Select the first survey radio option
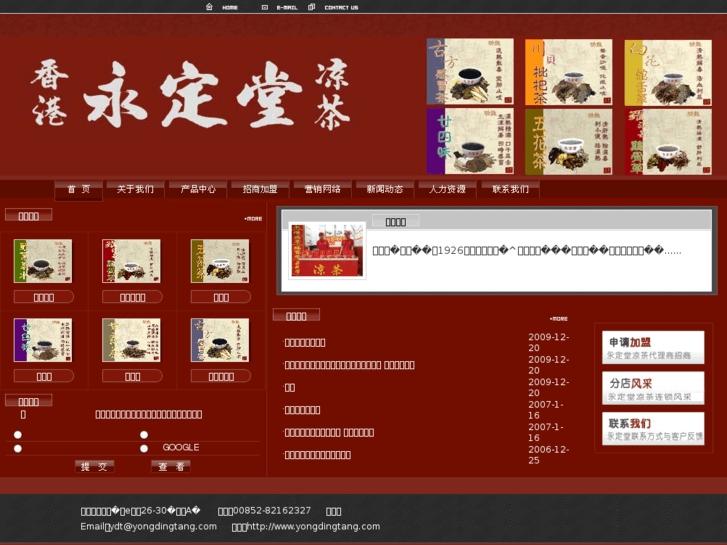 click(18, 435)
